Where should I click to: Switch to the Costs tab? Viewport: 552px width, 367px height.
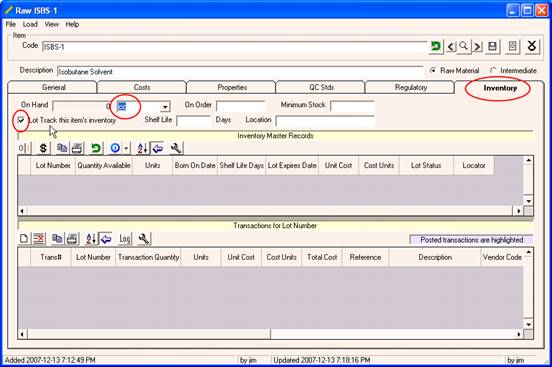(142, 87)
